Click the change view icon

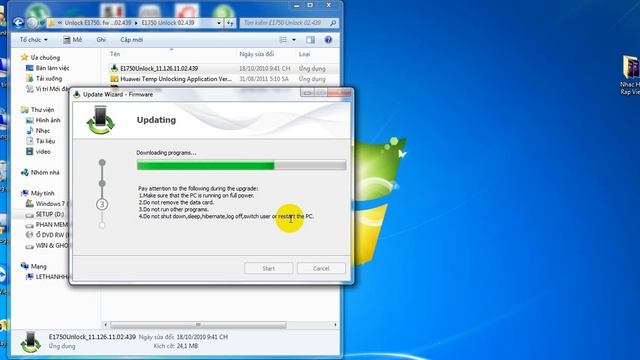click(x=283, y=40)
